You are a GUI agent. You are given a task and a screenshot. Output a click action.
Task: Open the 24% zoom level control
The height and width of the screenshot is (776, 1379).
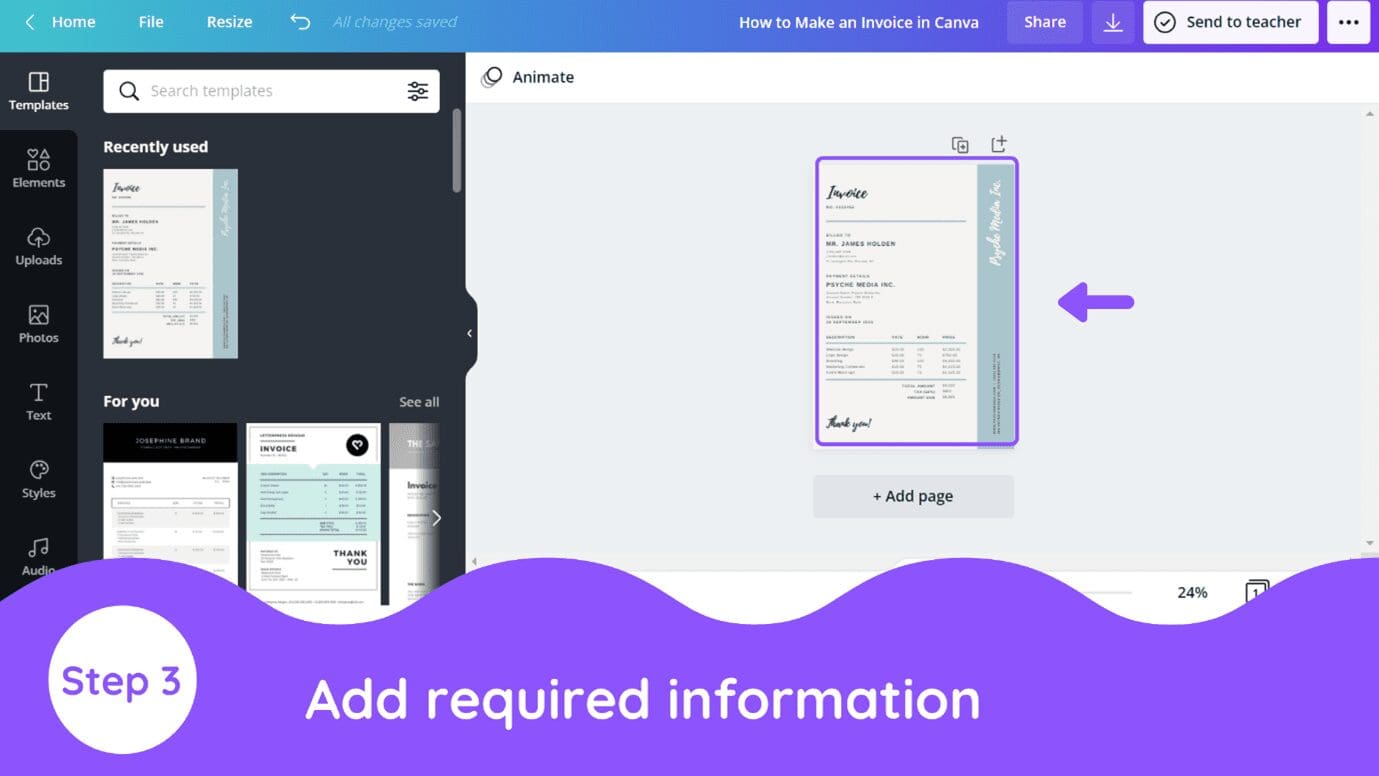click(1192, 592)
